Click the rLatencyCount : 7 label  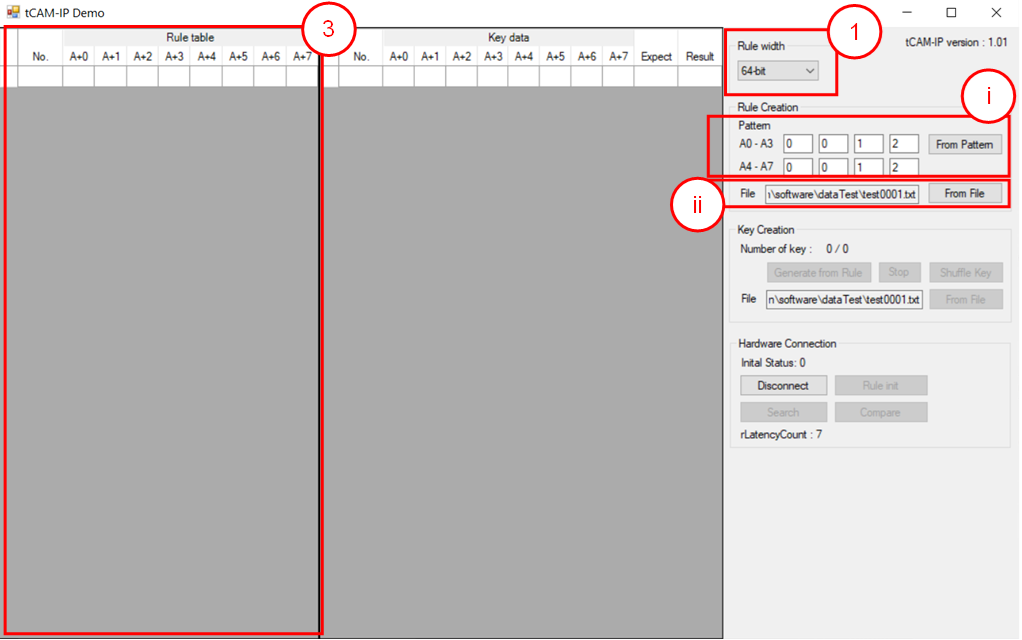click(x=781, y=434)
